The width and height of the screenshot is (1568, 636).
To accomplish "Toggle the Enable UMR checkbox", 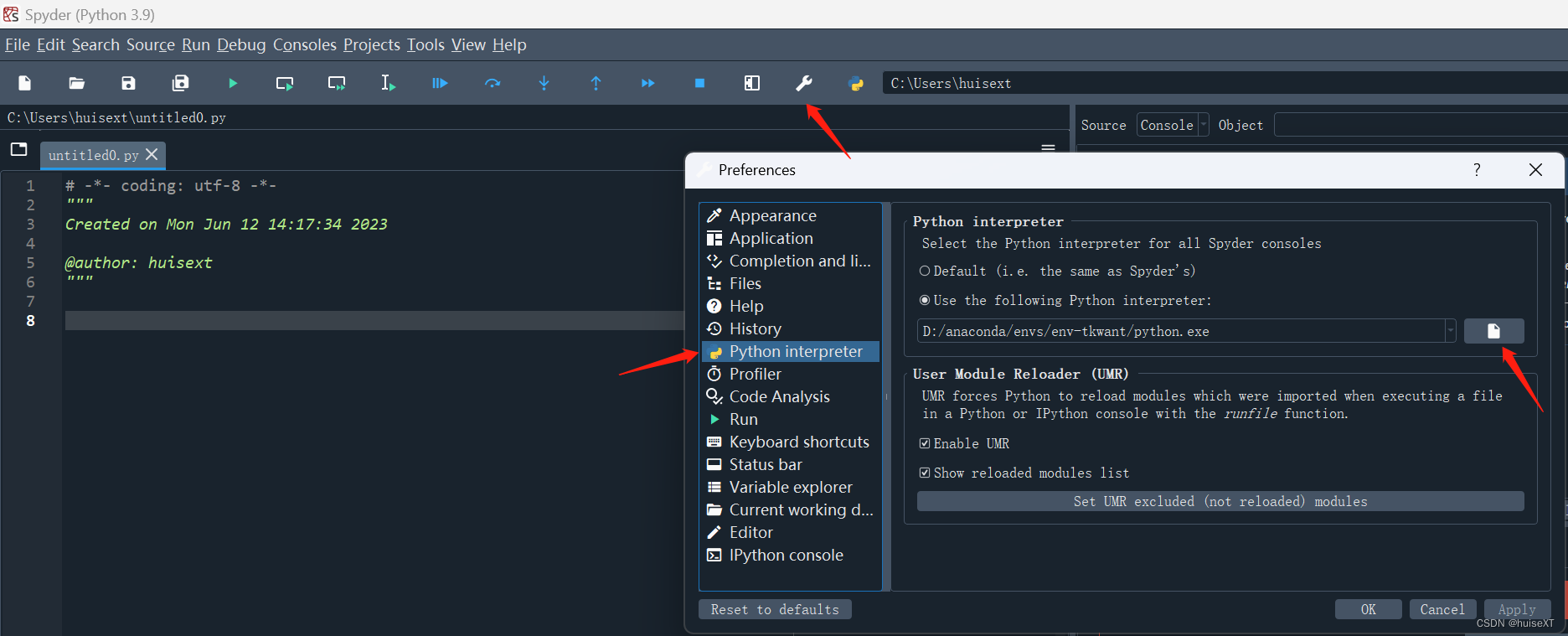I will (x=925, y=443).
